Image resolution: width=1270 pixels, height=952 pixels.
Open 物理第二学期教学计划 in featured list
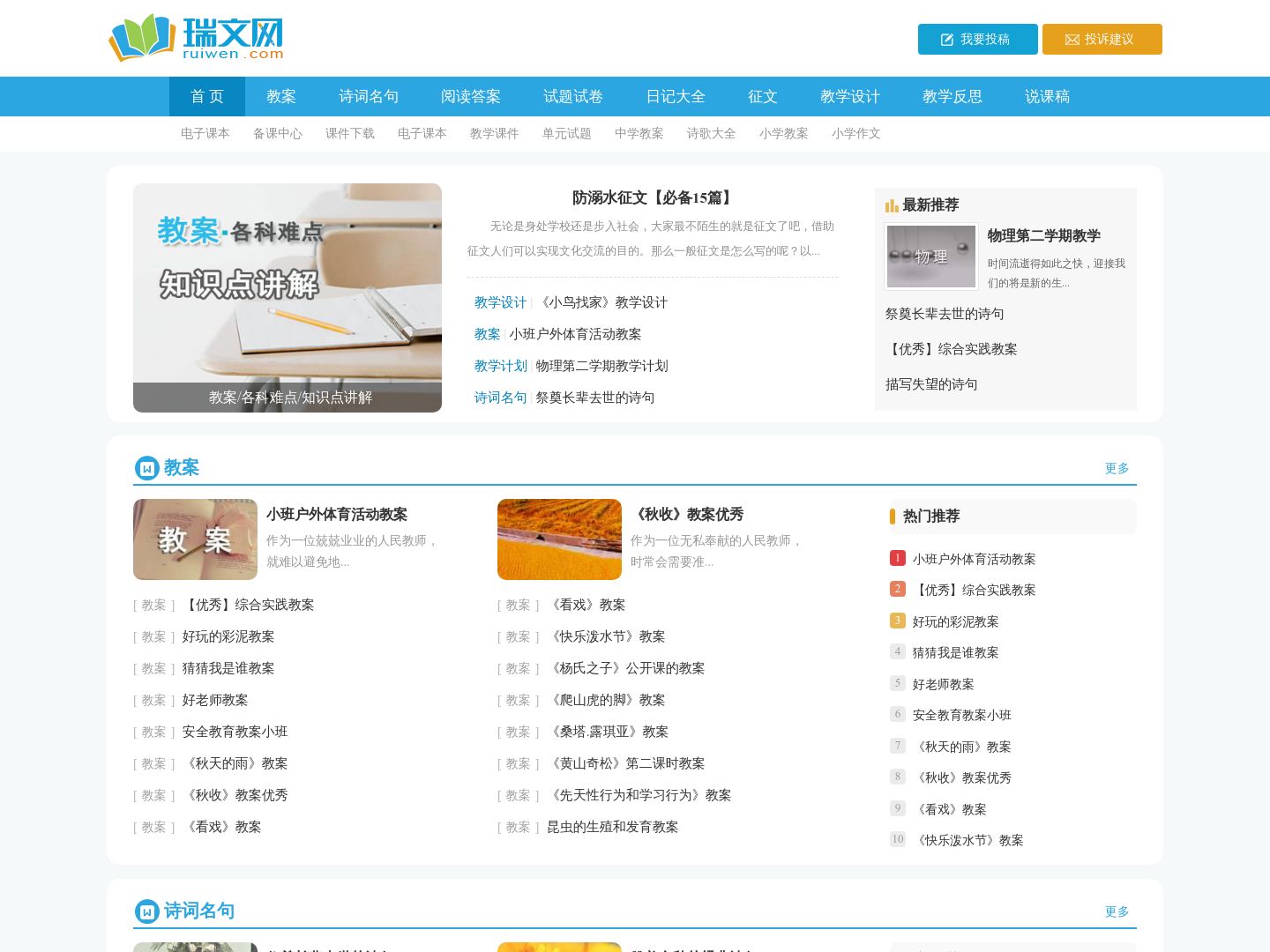tap(602, 366)
